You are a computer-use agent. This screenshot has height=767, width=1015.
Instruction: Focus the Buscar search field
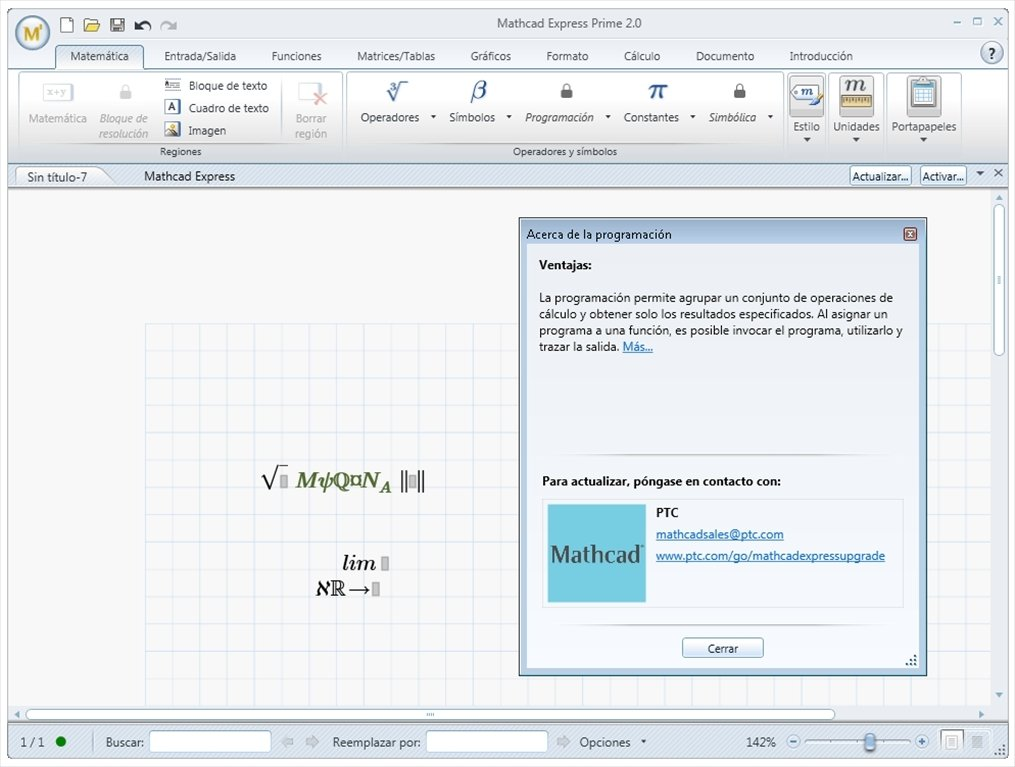click(x=210, y=742)
